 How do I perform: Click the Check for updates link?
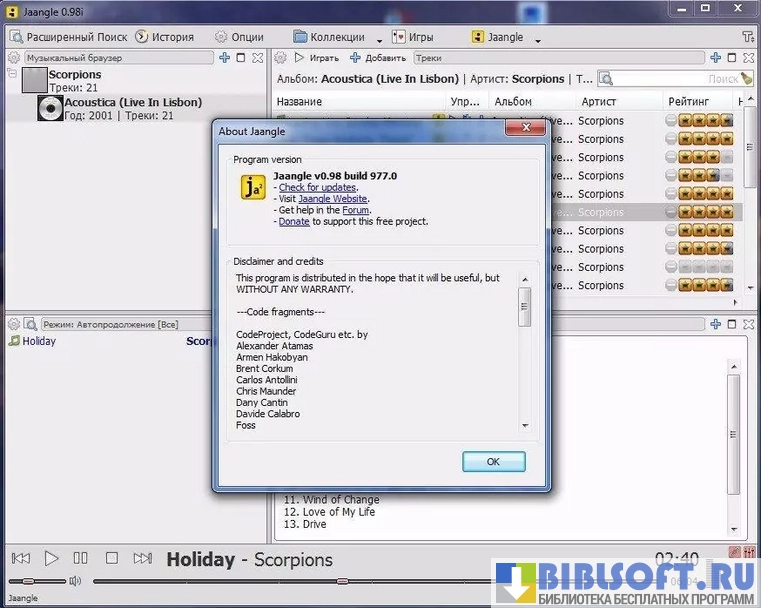tap(317, 187)
